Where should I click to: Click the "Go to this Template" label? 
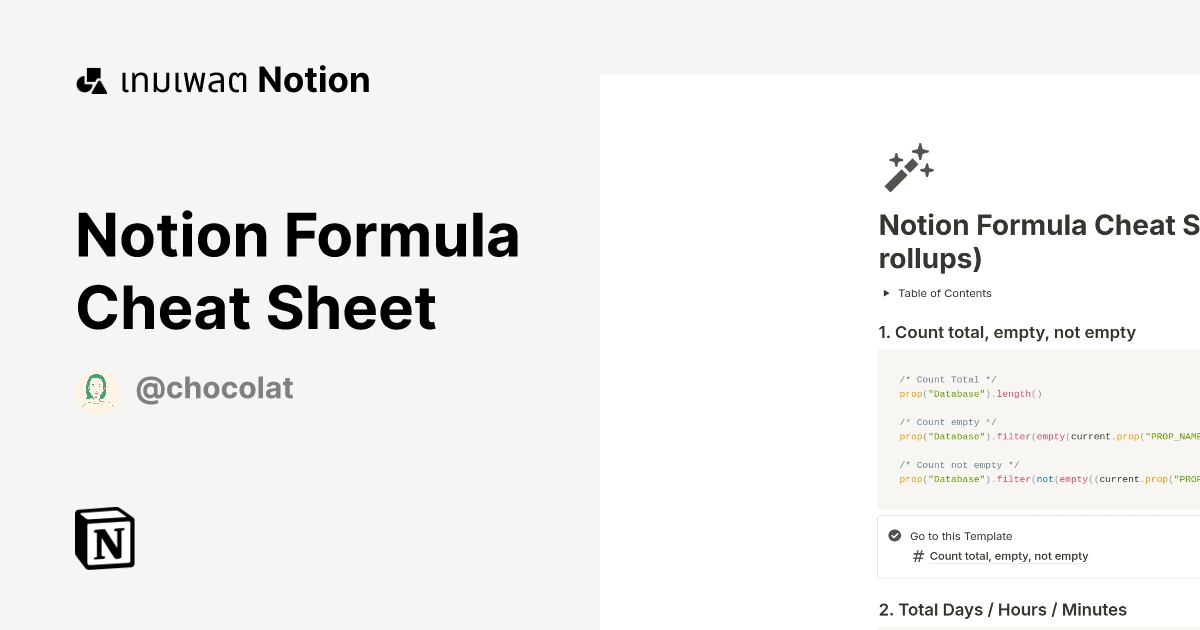[960, 536]
